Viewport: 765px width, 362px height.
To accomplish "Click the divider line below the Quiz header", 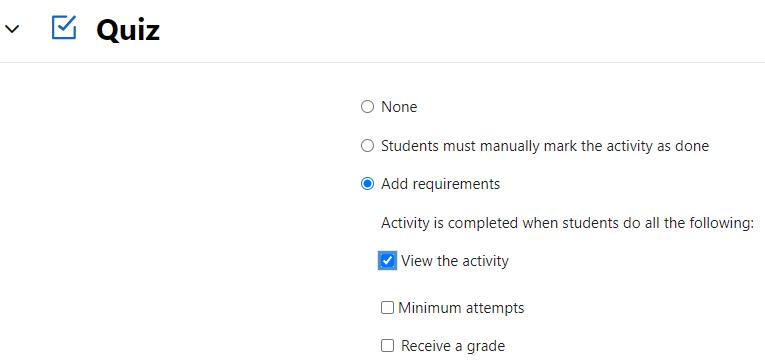I will (382, 62).
